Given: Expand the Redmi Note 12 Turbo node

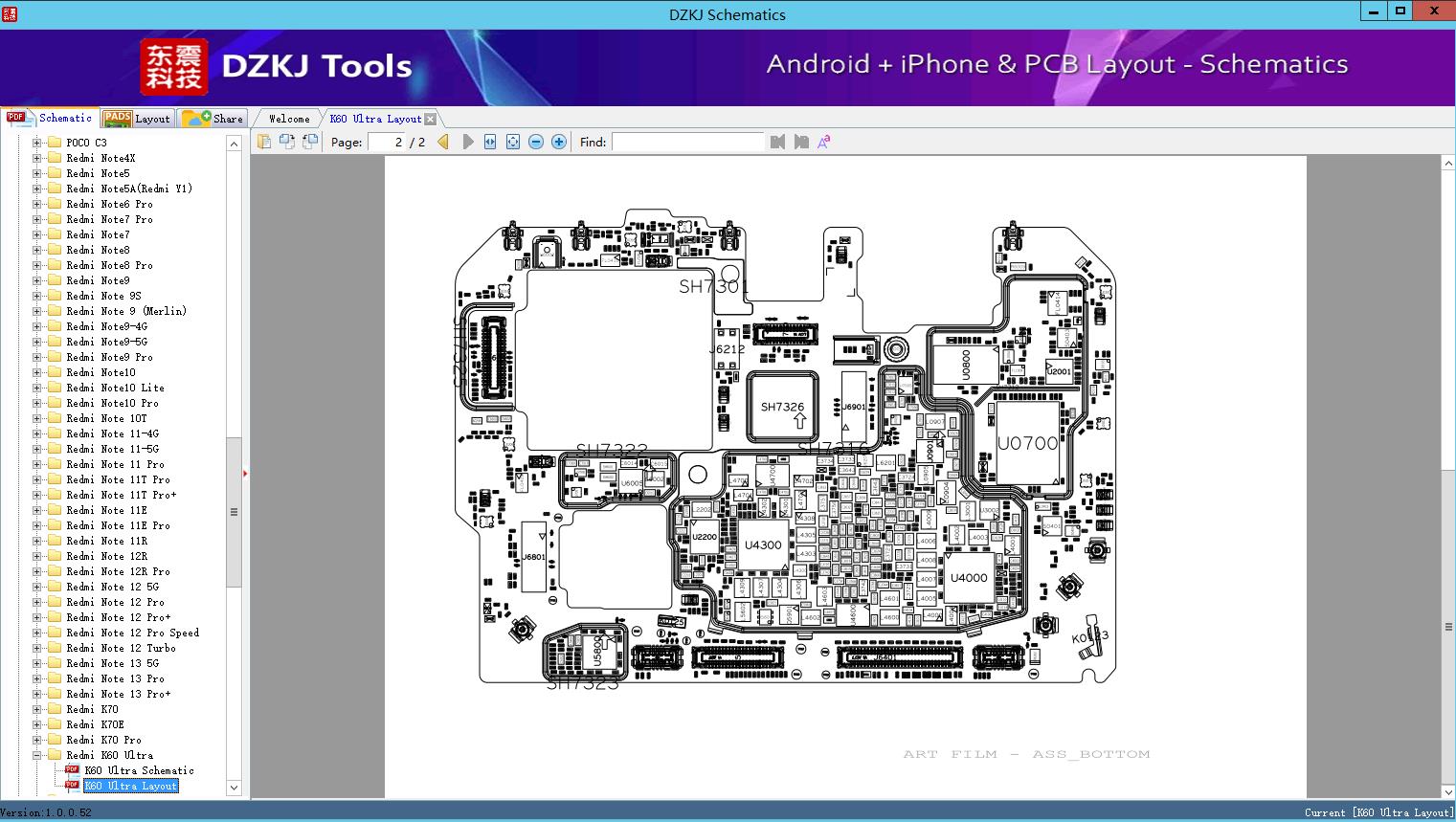Looking at the screenshot, I should coord(37,648).
